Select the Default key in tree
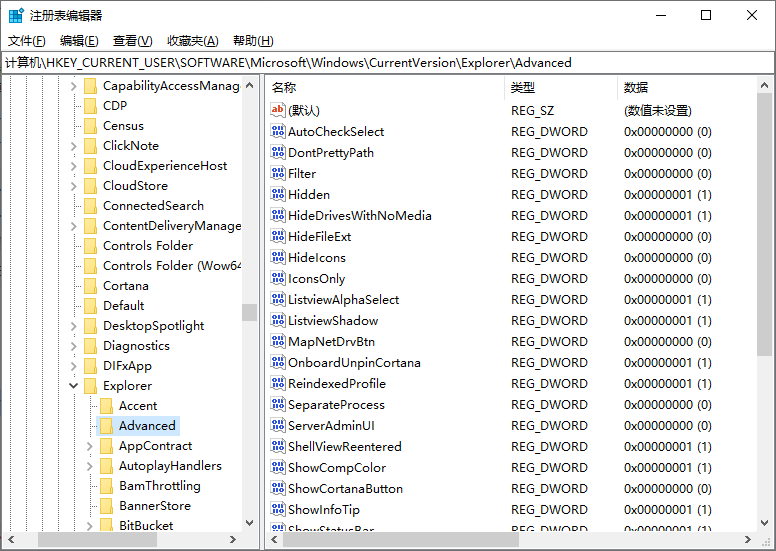This screenshot has width=776, height=551. (123, 305)
